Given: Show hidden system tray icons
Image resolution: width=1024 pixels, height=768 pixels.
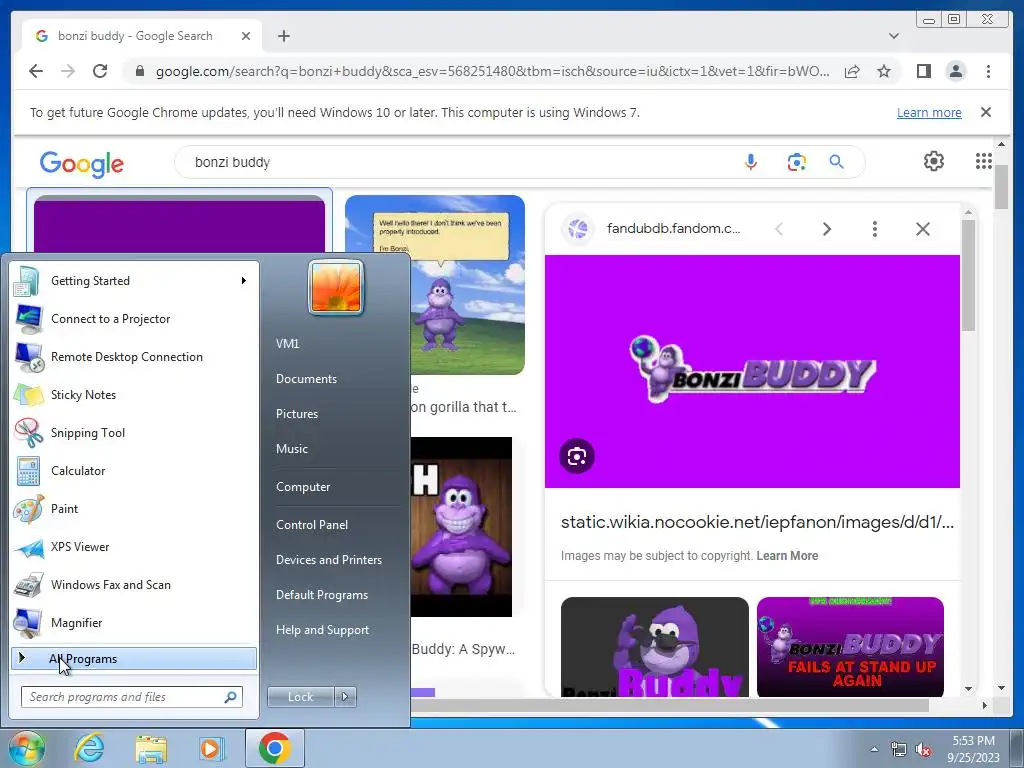Looking at the screenshot, I should tap(874, 749).
